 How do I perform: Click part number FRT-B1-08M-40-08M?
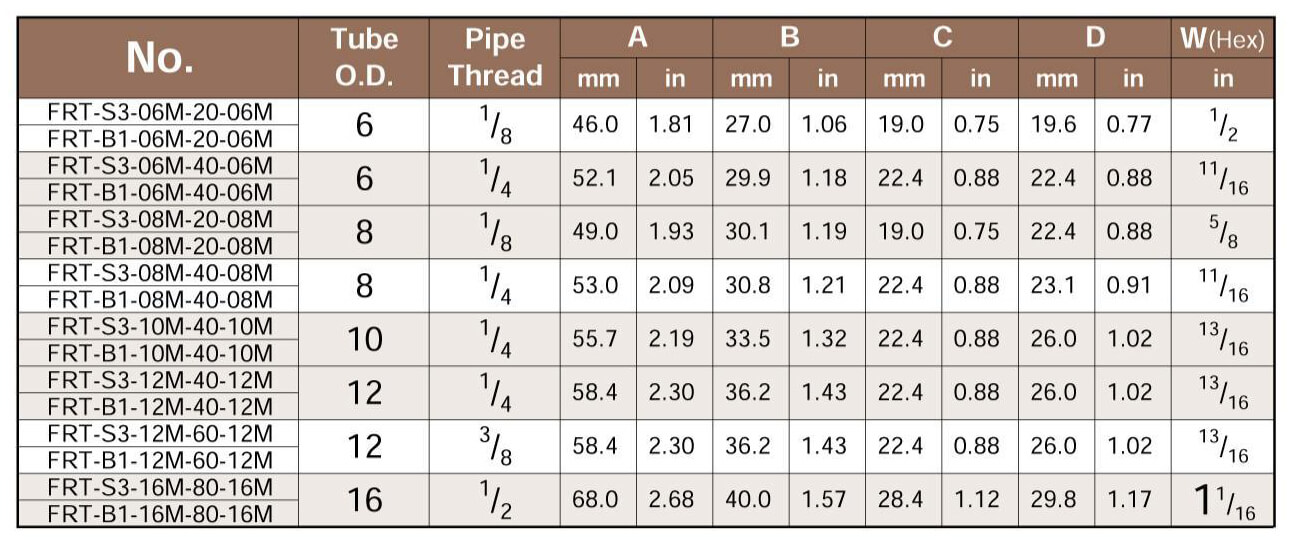click(160, 299)
